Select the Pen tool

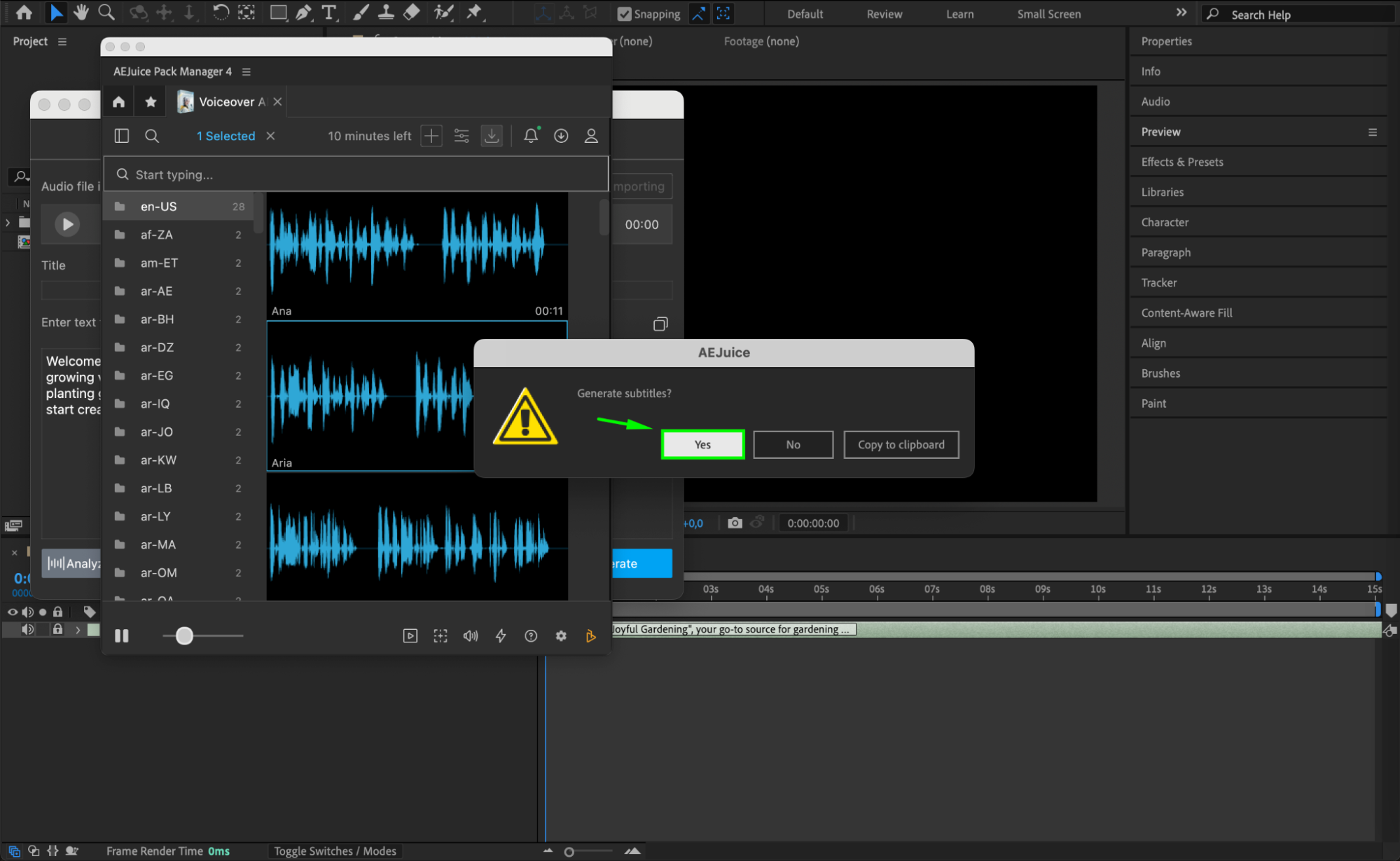coord(303,12)
